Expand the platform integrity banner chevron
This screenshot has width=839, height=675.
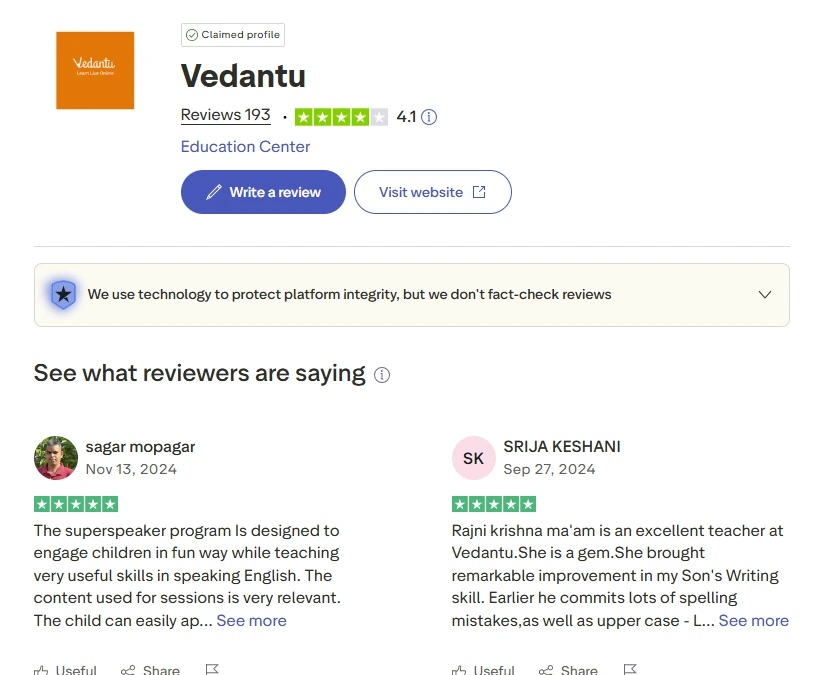pos(765,295)
